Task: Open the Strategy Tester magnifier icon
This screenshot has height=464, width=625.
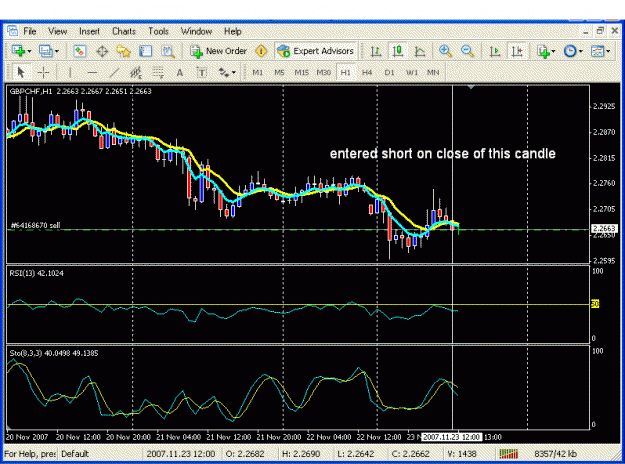Action: [x=168, y=51]
